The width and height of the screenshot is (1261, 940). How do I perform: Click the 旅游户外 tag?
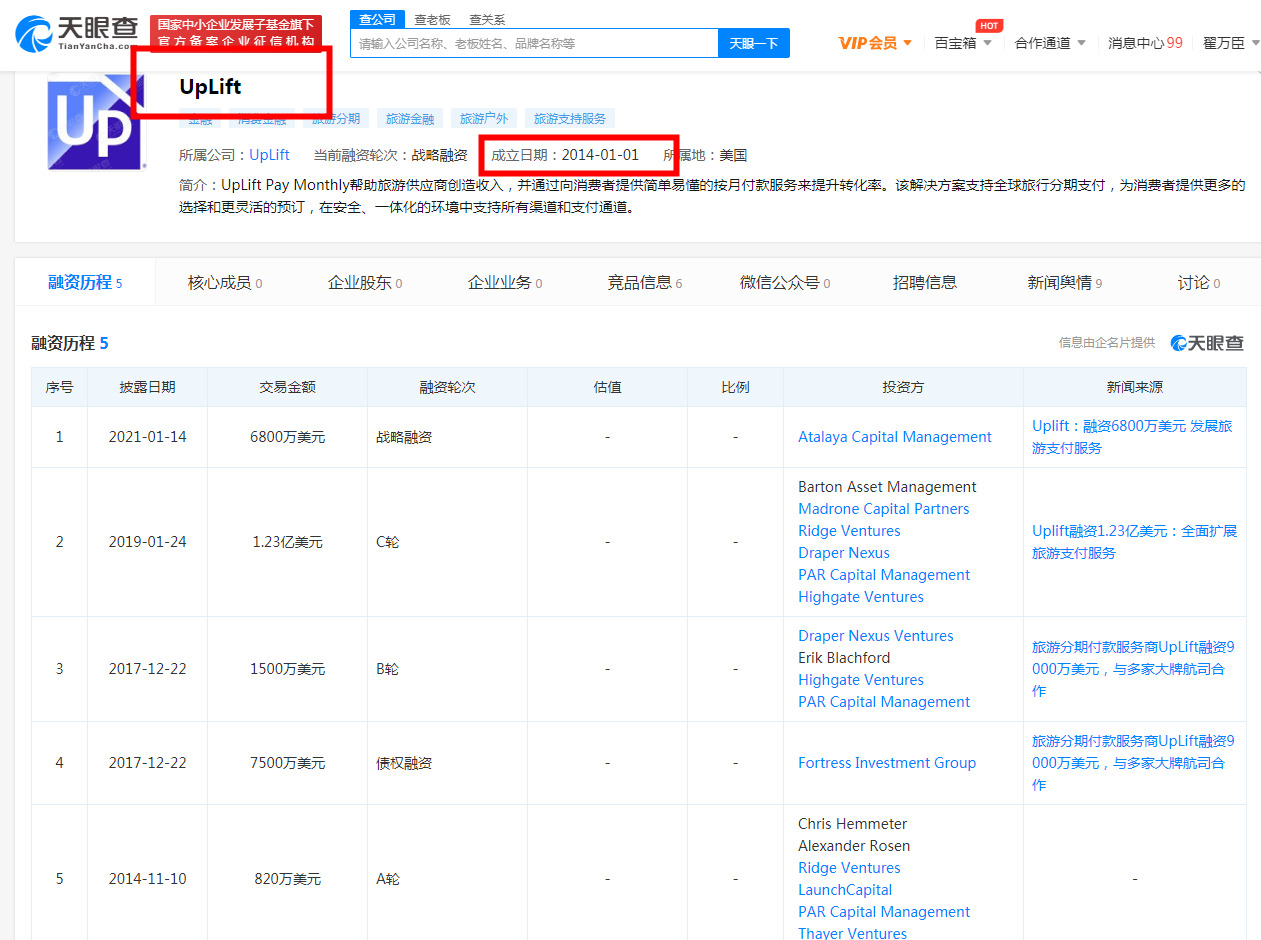point(484,119)
